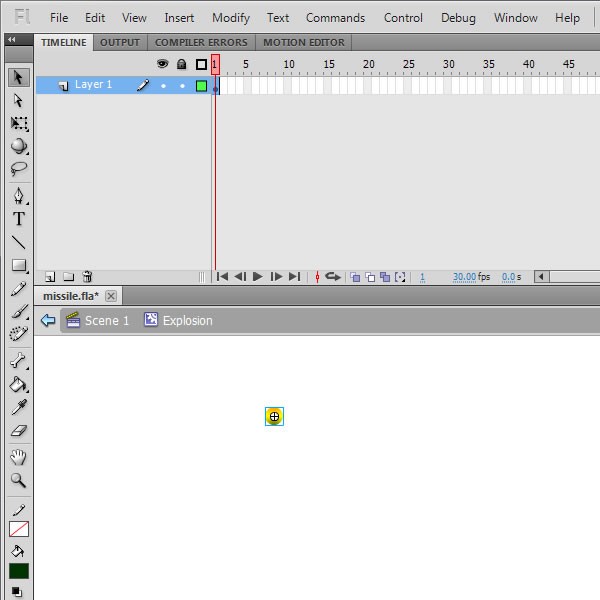Open the Debug menu
The height and width of the screenshot is (600, 600).
(458, 18)
